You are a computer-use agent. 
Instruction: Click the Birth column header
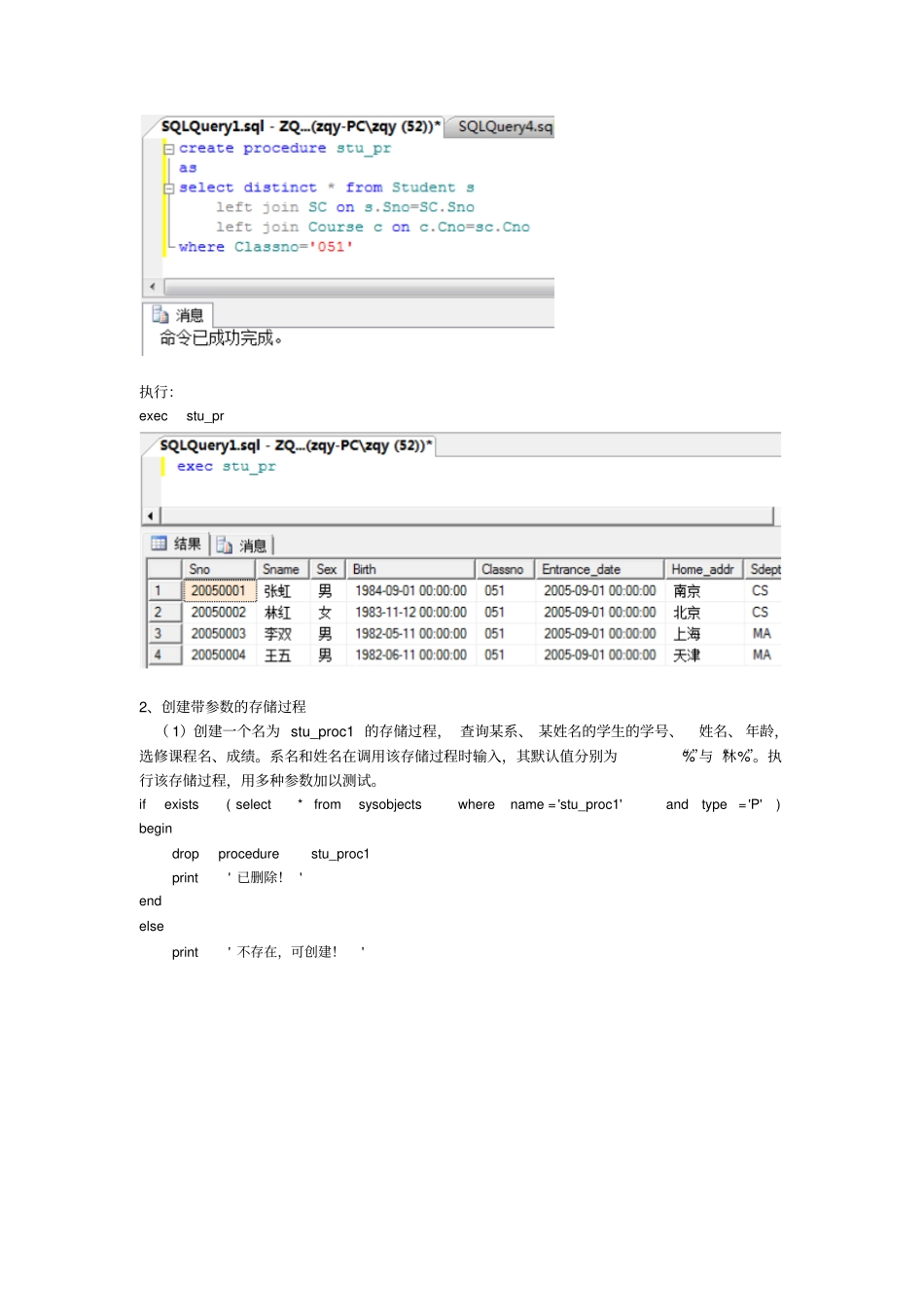click(411, 569)
